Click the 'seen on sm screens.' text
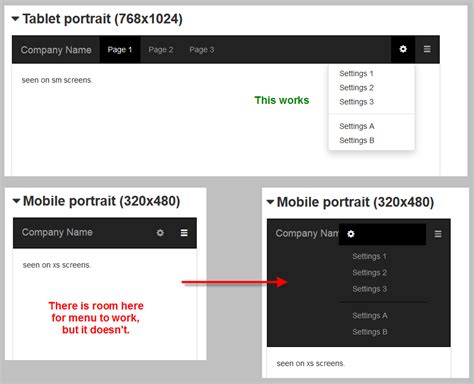The width and height of the screenshot is (474, 384). tap(57, 80)
